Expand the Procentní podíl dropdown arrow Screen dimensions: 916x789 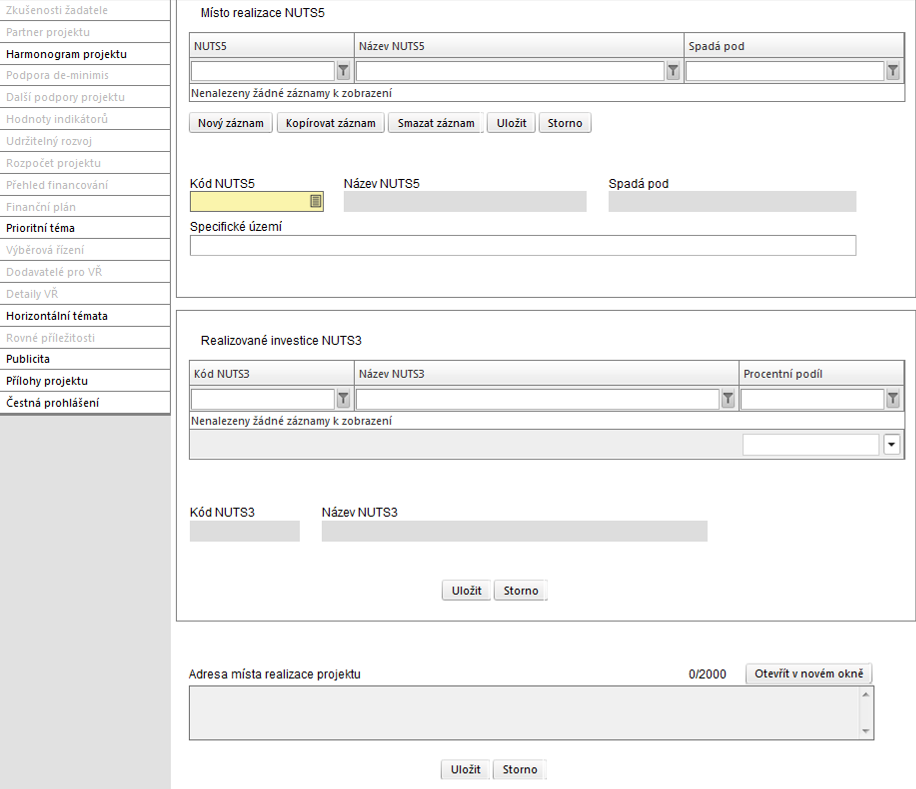[891, 445]
